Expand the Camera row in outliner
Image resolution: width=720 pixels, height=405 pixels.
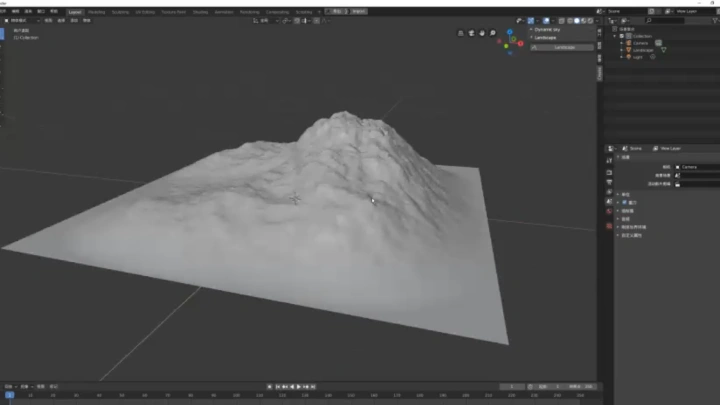coord(622,43)
